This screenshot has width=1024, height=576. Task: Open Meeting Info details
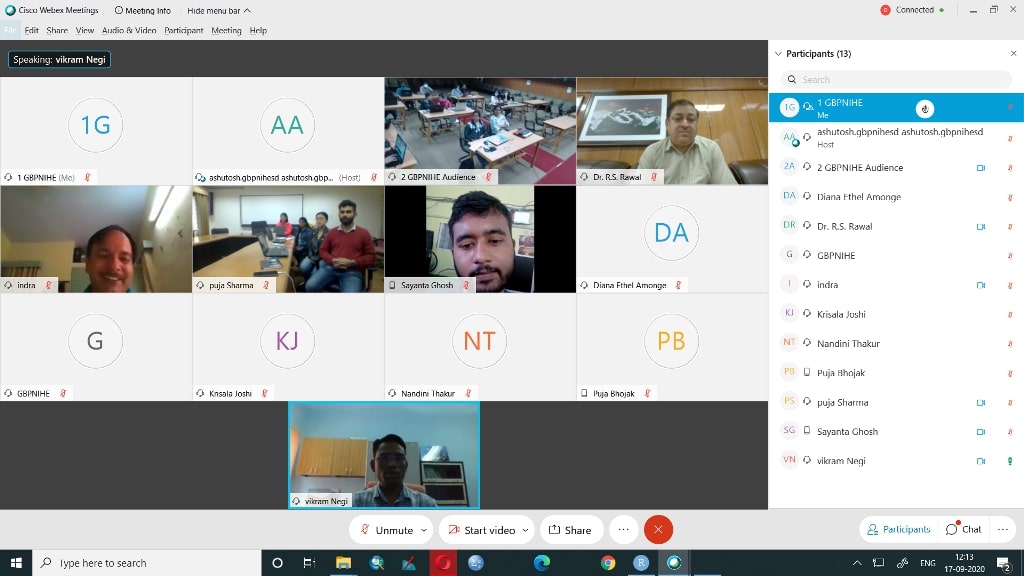click(142, 11)
